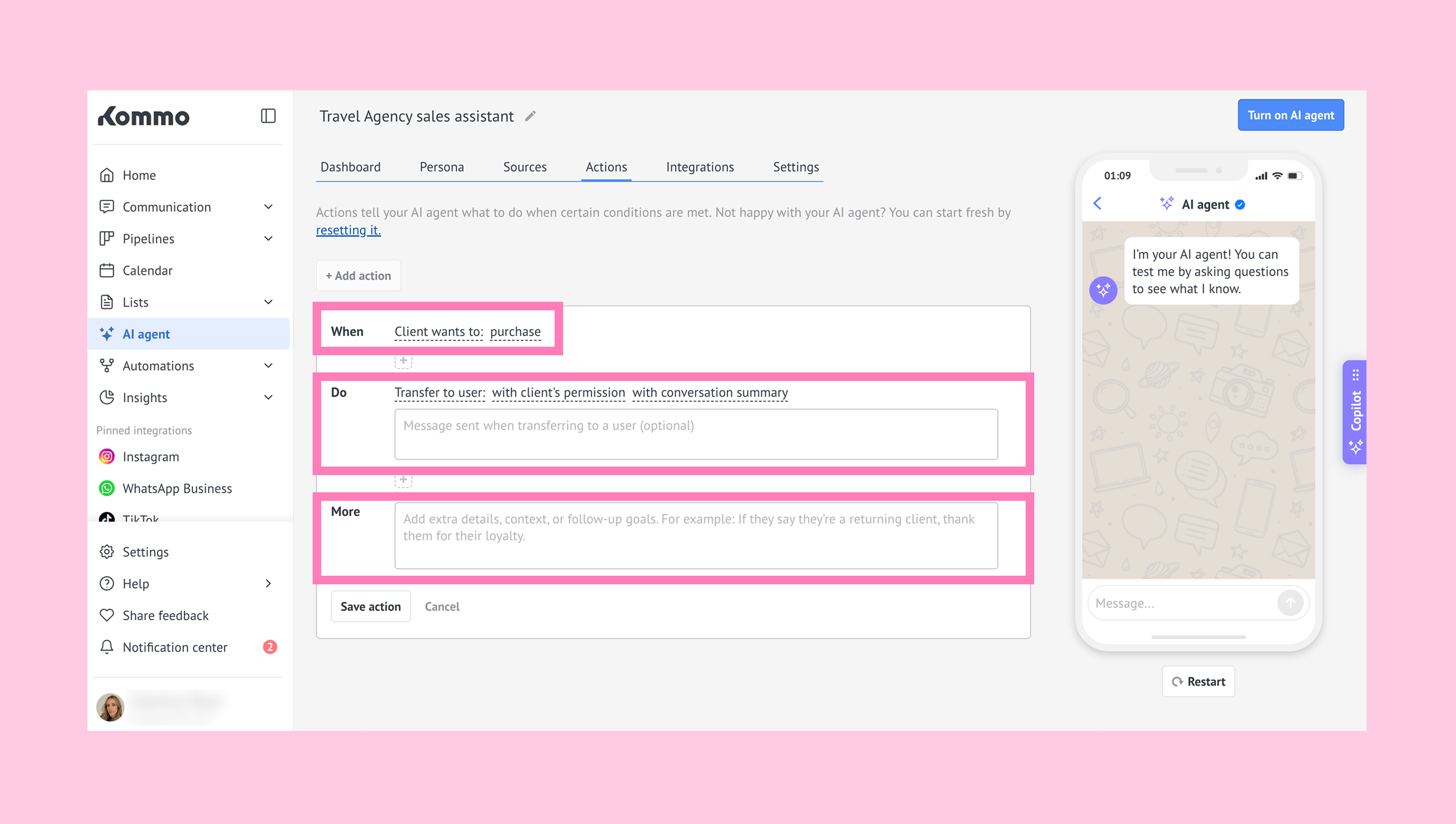The height and width of the screenshot is (824, 1456).
Task: Follow the 'resetting it.' link
Action: [348, 230]
